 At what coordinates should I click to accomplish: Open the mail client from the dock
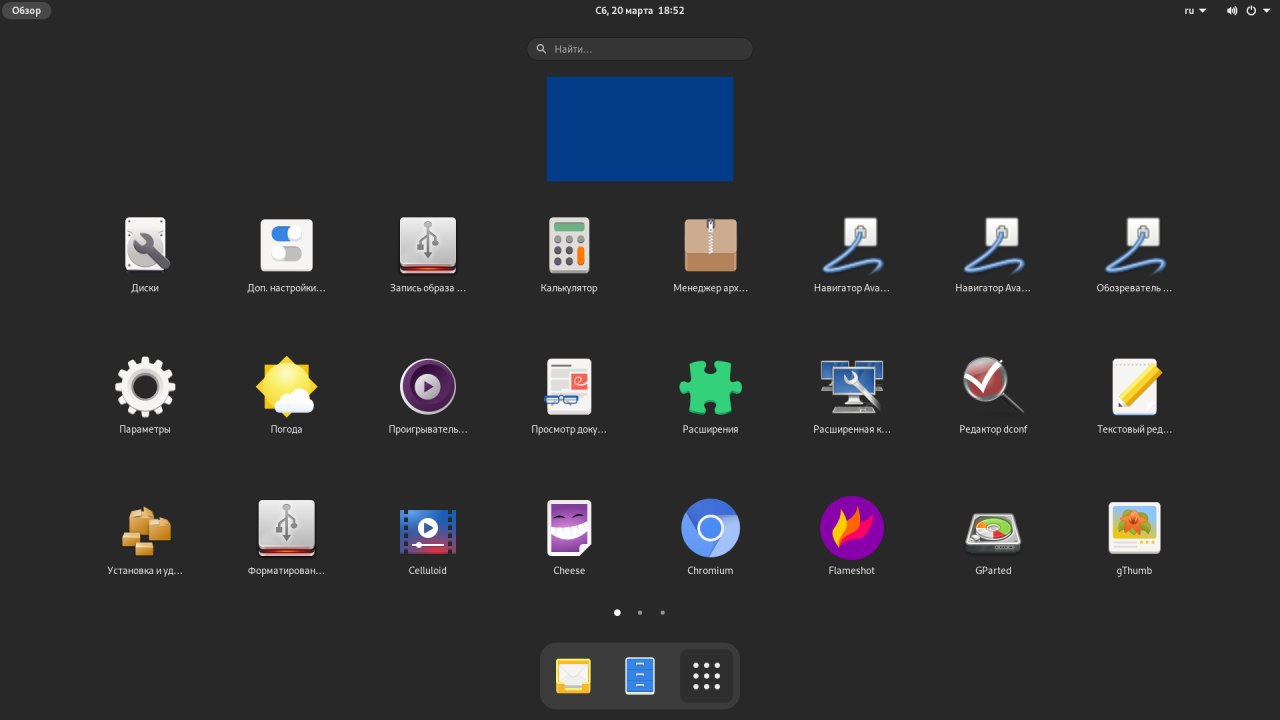(x=573, y=676)
